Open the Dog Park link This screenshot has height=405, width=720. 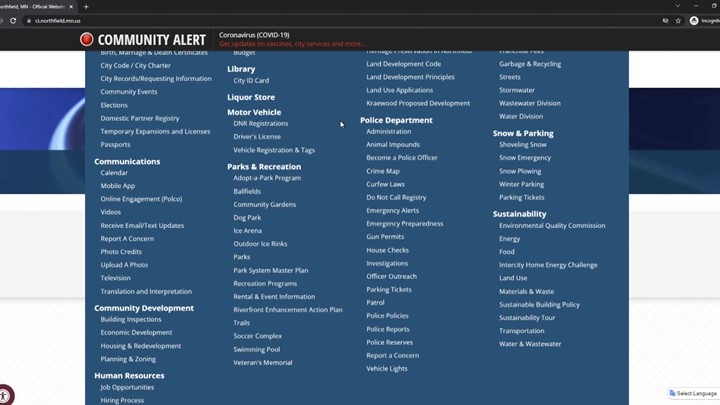(x=247, y=218)
